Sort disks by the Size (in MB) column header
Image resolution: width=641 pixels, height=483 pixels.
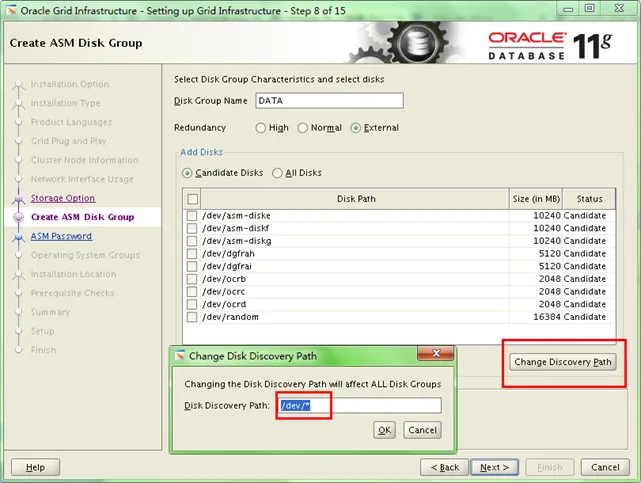click(x=536, y=199)
